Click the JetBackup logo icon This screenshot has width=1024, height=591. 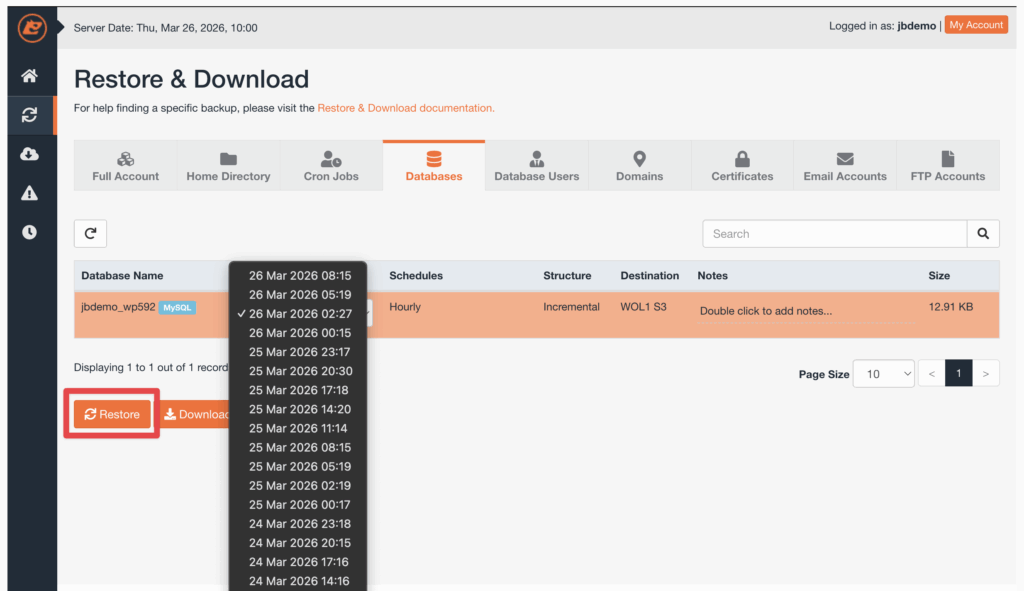point(32,28)
